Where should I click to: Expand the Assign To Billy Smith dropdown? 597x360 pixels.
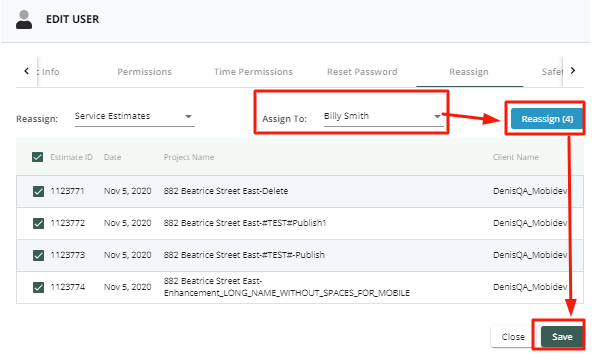point(384,116)
